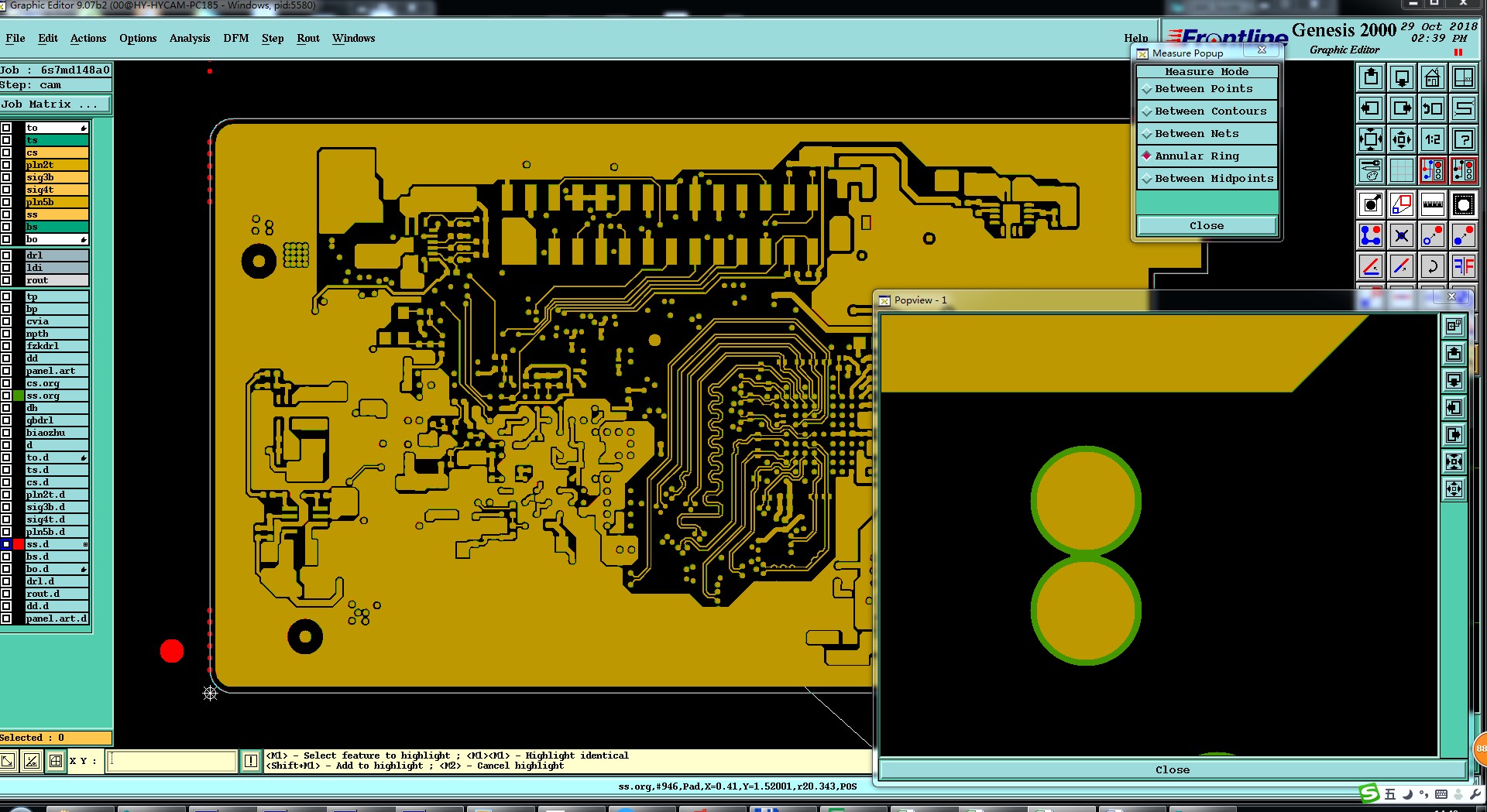Image resolution: width=1487 pixels, height=812 pixels.
Task: Open the Rout menu
Action: [308, 38]
